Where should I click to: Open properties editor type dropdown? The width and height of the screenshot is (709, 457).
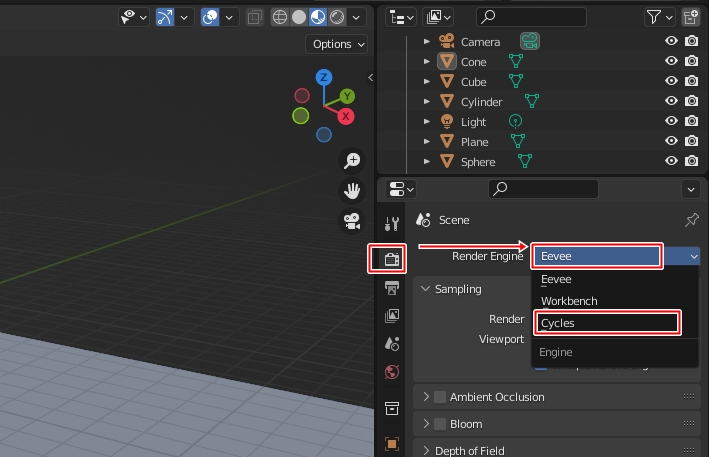point(401,189)
